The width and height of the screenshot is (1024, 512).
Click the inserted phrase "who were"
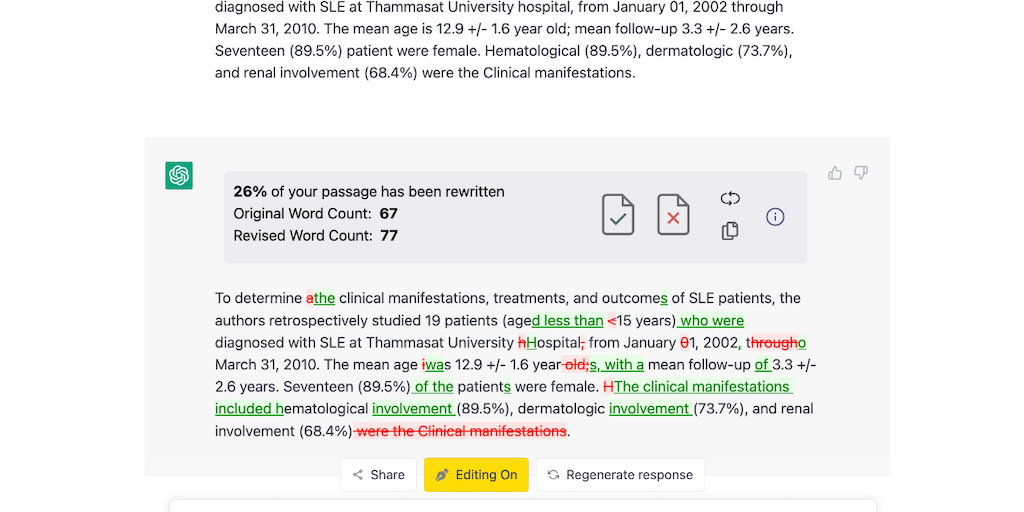coord(712,321)
